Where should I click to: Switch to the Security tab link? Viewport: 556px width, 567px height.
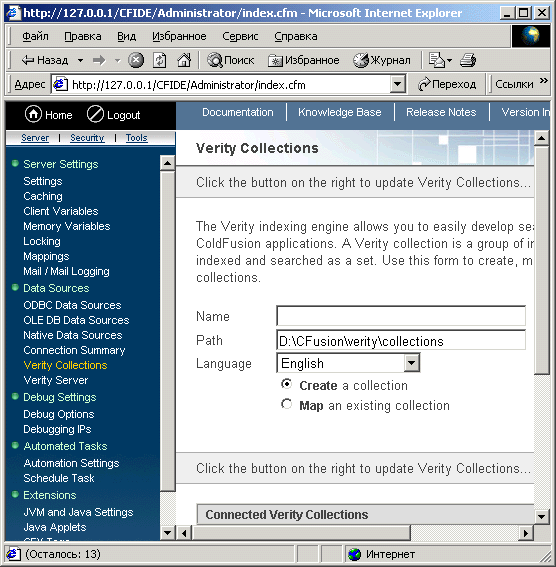click(x=87, y=138)
